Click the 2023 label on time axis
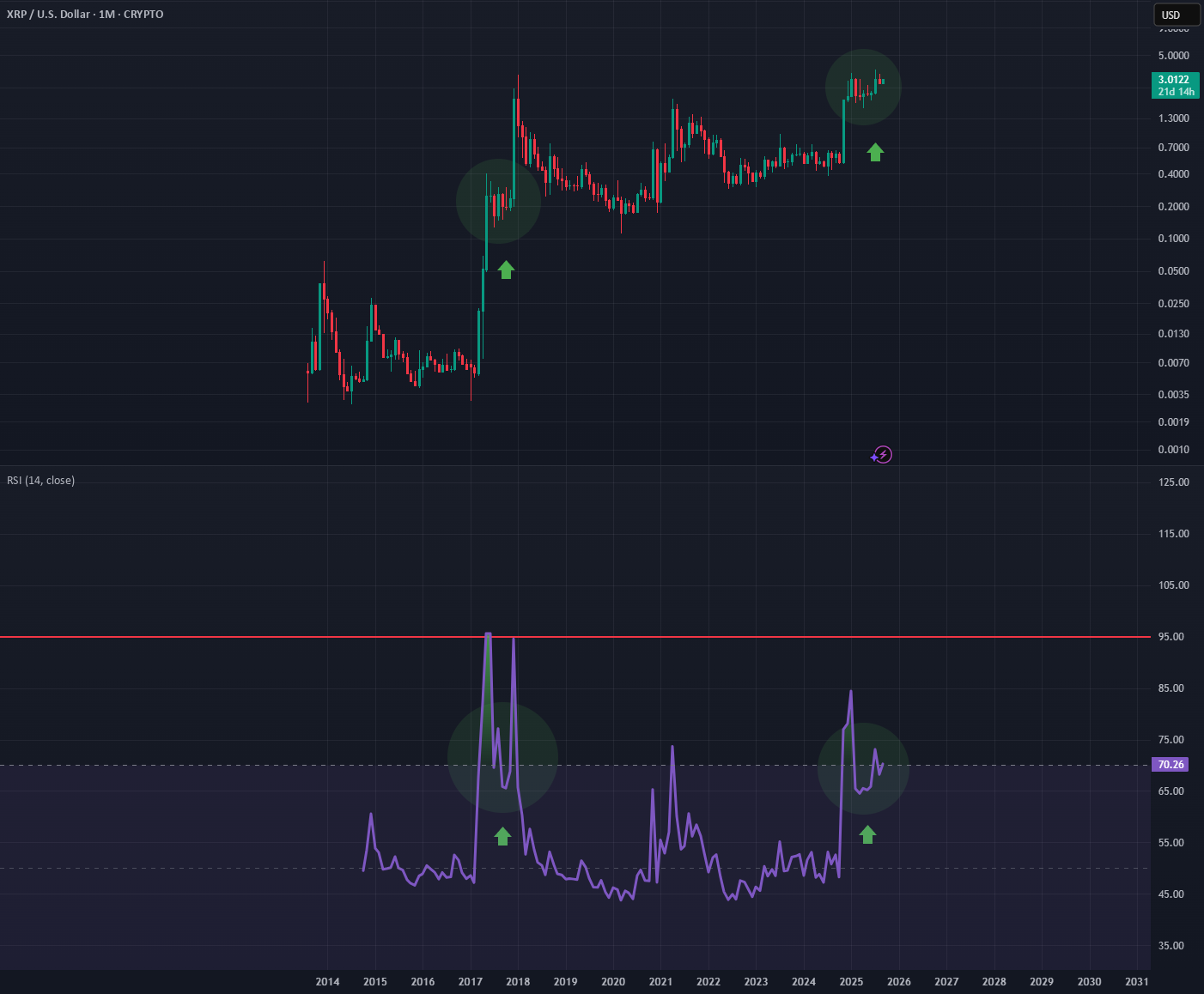 coord(756,982)
